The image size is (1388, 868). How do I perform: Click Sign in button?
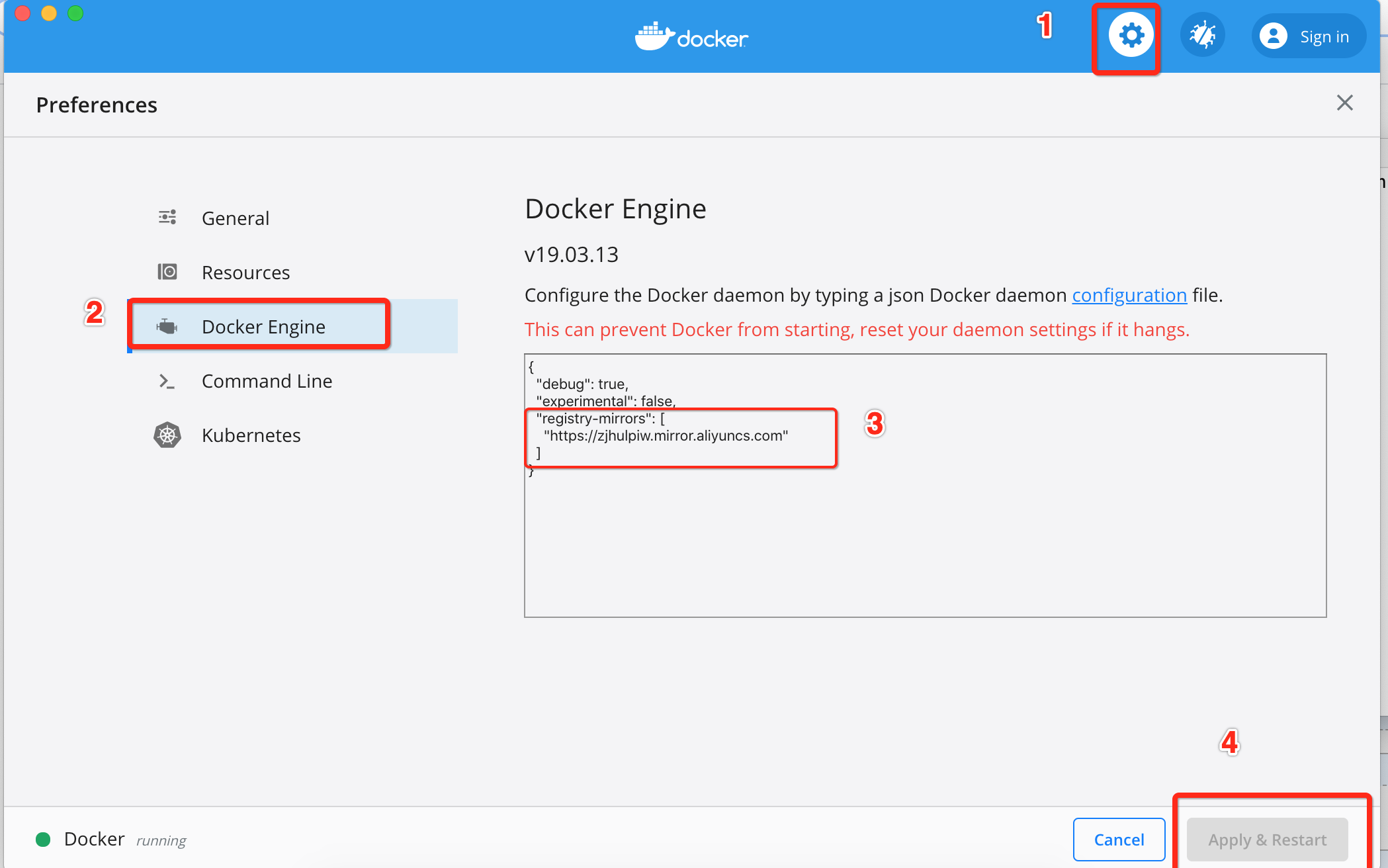tap(1324, 37)
